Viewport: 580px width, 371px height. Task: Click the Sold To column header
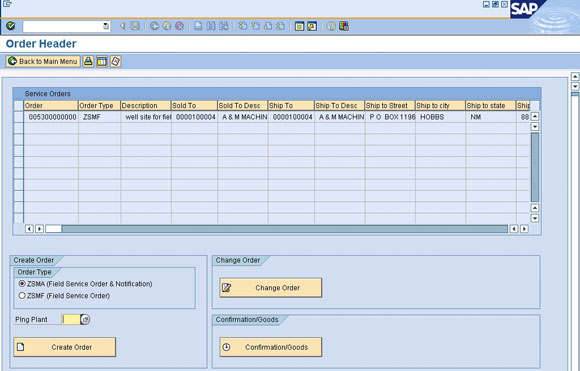pyautogui.click(x=194, y=105)
